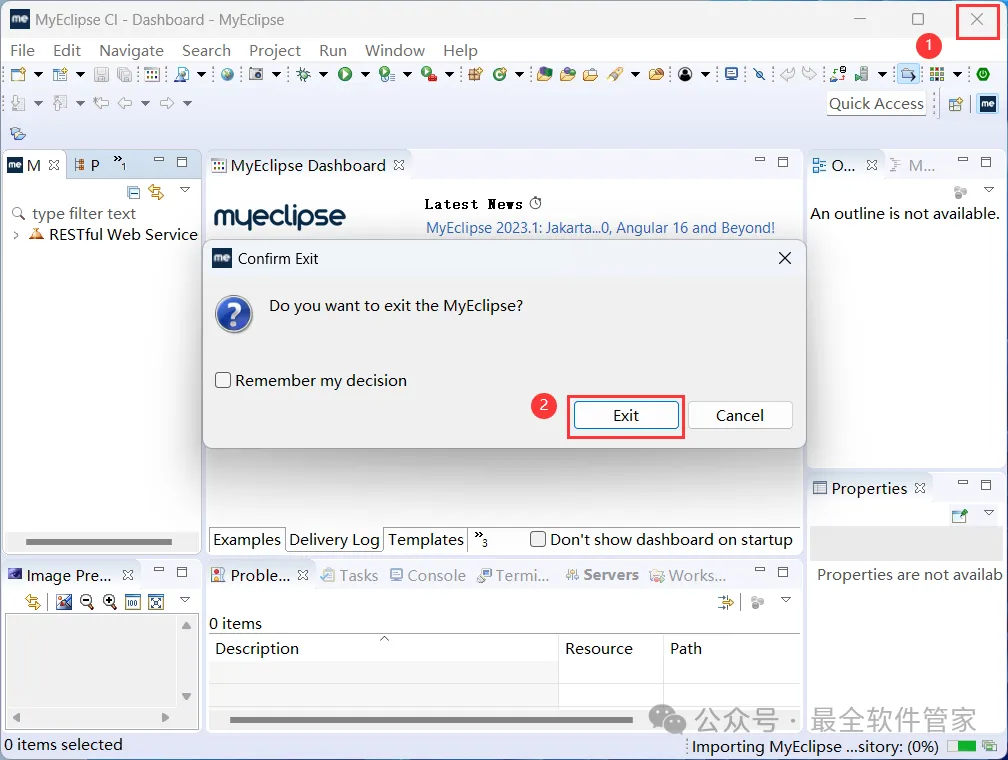
Task: Select the Templates dashboard tab
Action: [426, 539]
